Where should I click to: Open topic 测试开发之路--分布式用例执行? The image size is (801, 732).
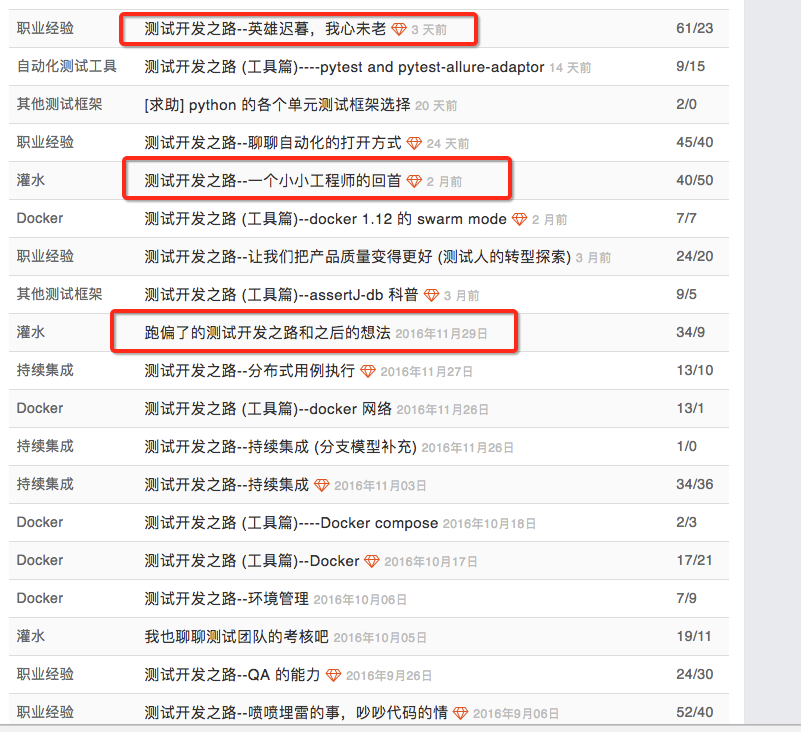pyautogui.click(x=250, y=370)
